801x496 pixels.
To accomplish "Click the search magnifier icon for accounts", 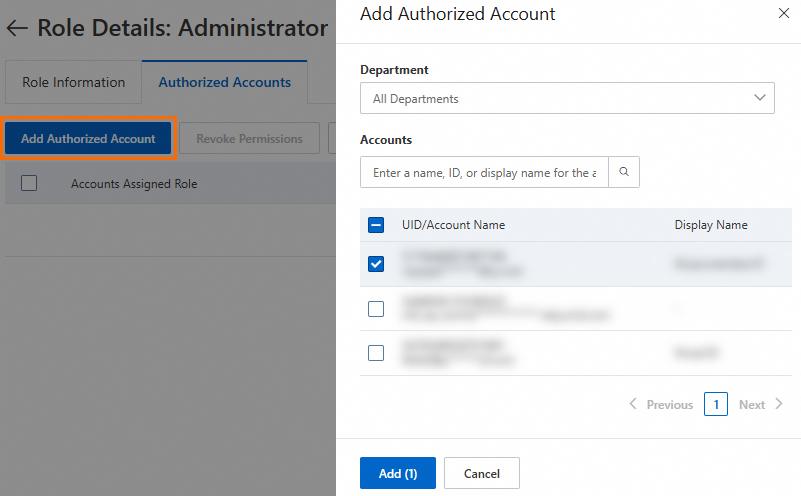I will (x=624, y=172).
